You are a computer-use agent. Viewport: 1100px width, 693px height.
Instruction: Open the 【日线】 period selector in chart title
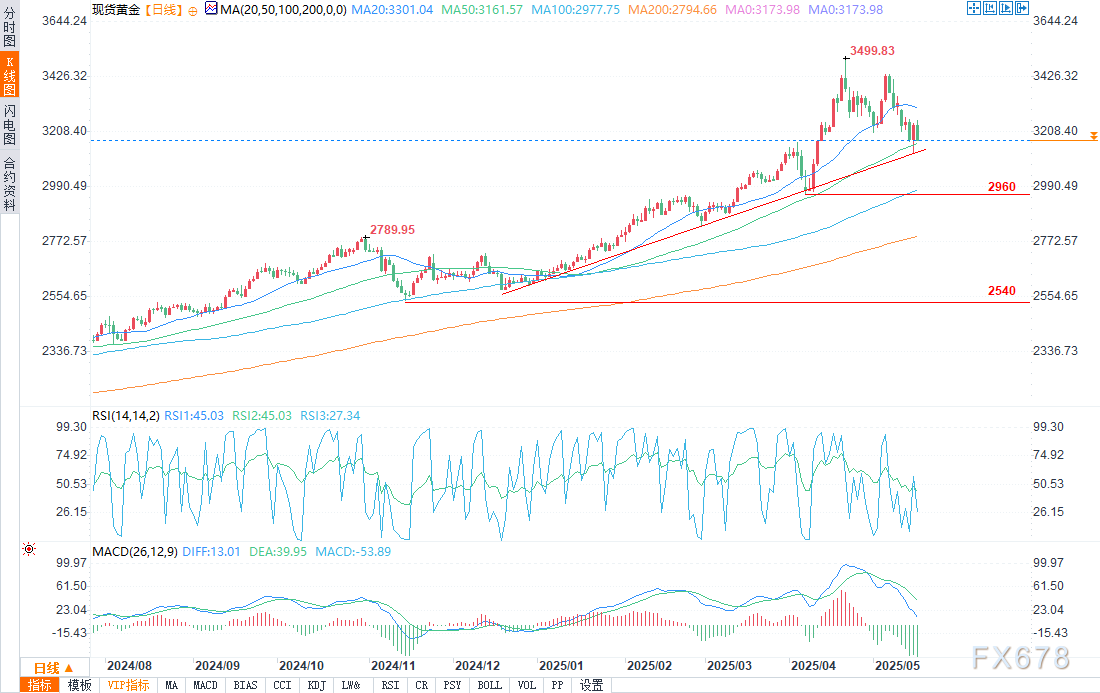[161, 9]
